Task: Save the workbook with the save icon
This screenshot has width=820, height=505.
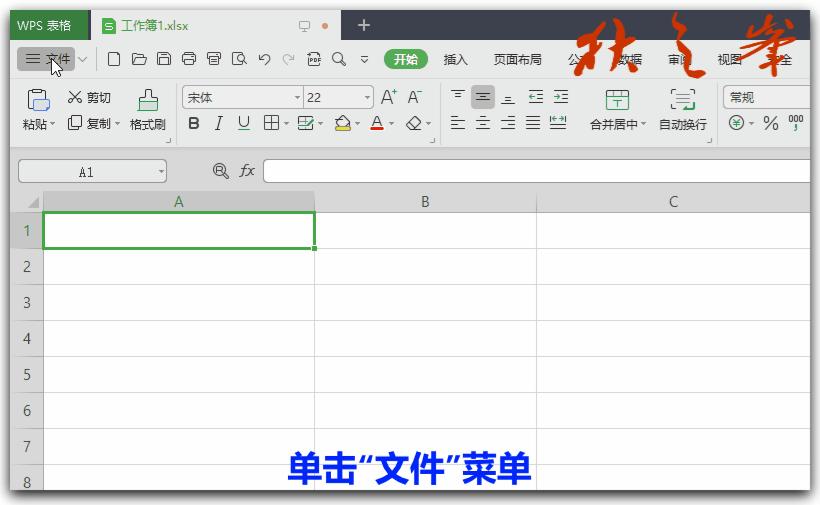Action: (164, 59)
